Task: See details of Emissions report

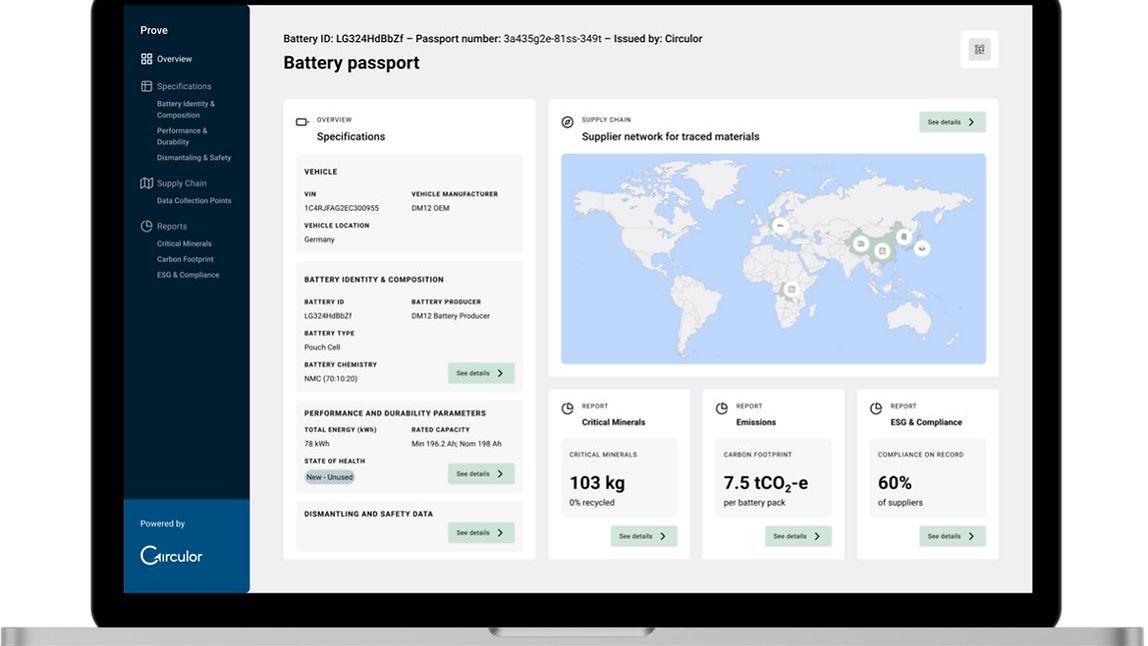Action: (798, 536)
